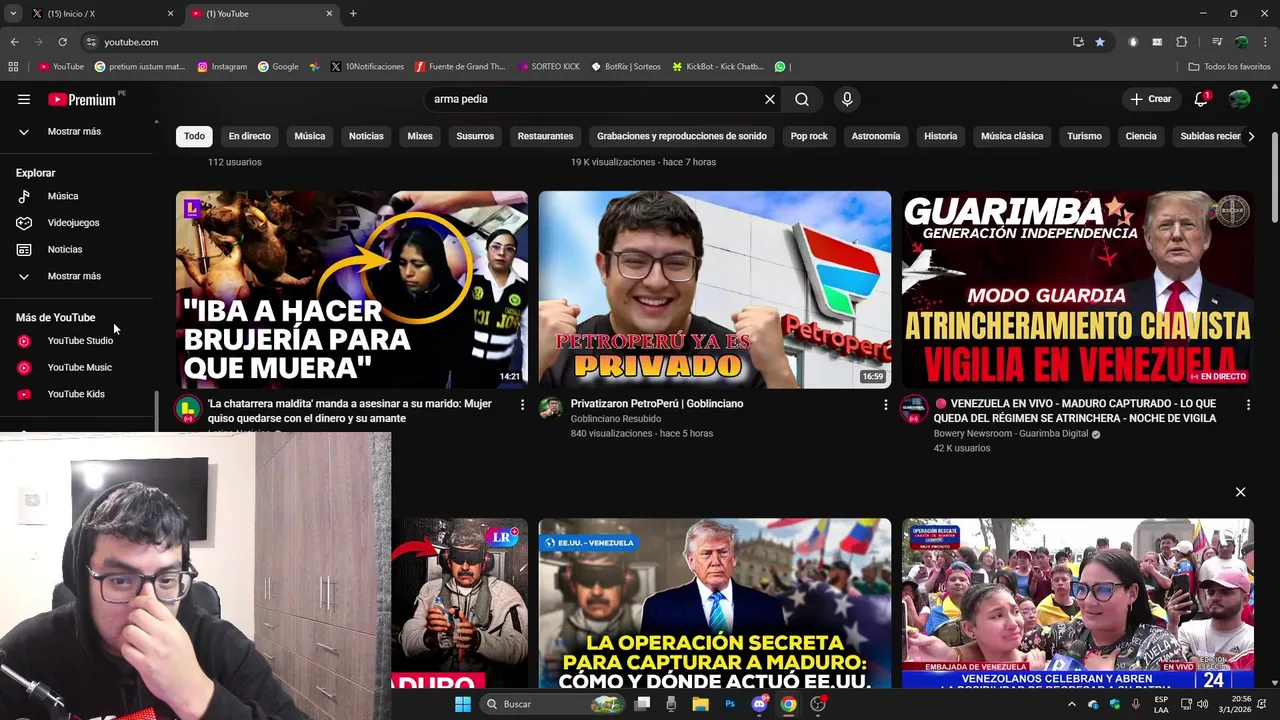Open the Instagram bookmark

[222, 67]
